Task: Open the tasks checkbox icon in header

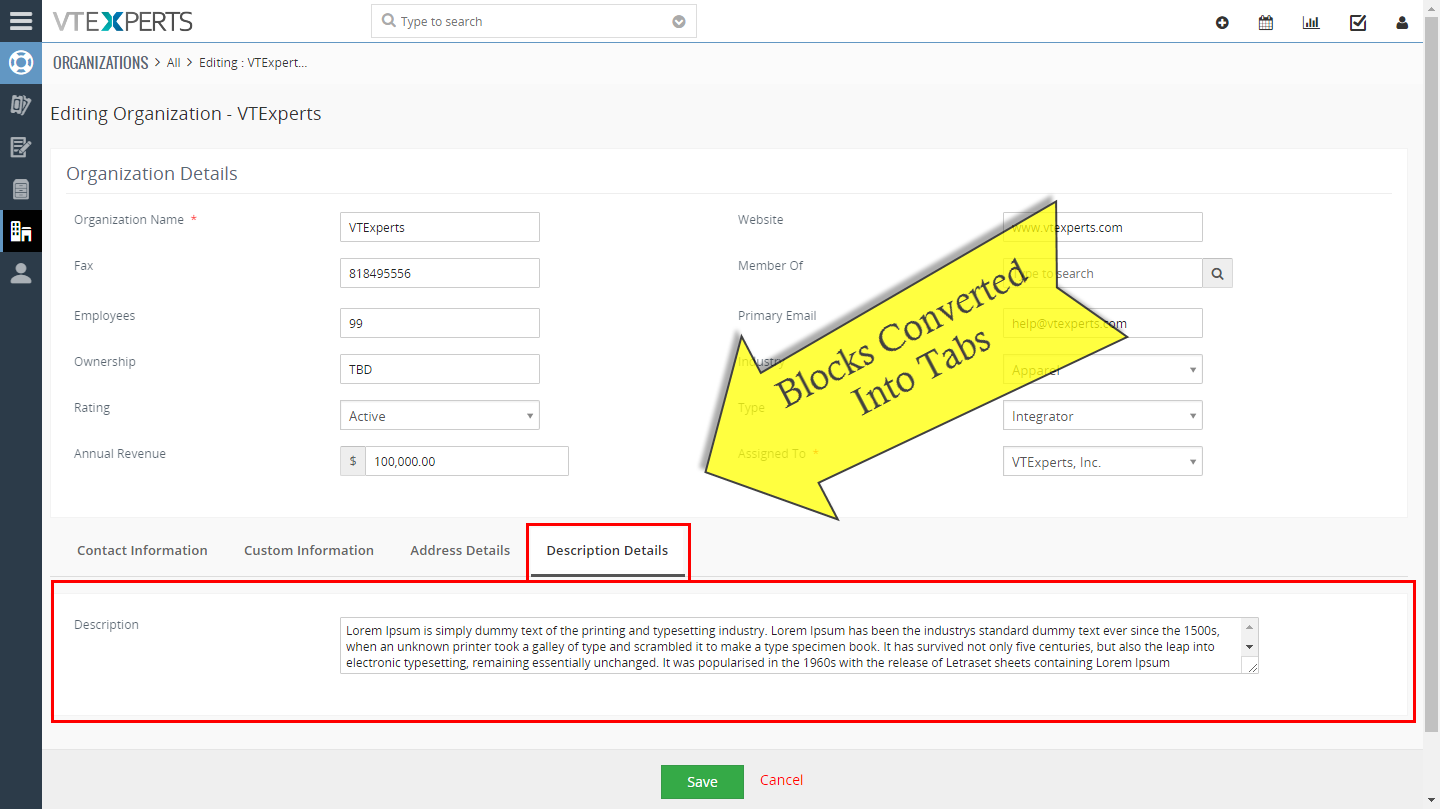Action: [x=1358, y=22]
